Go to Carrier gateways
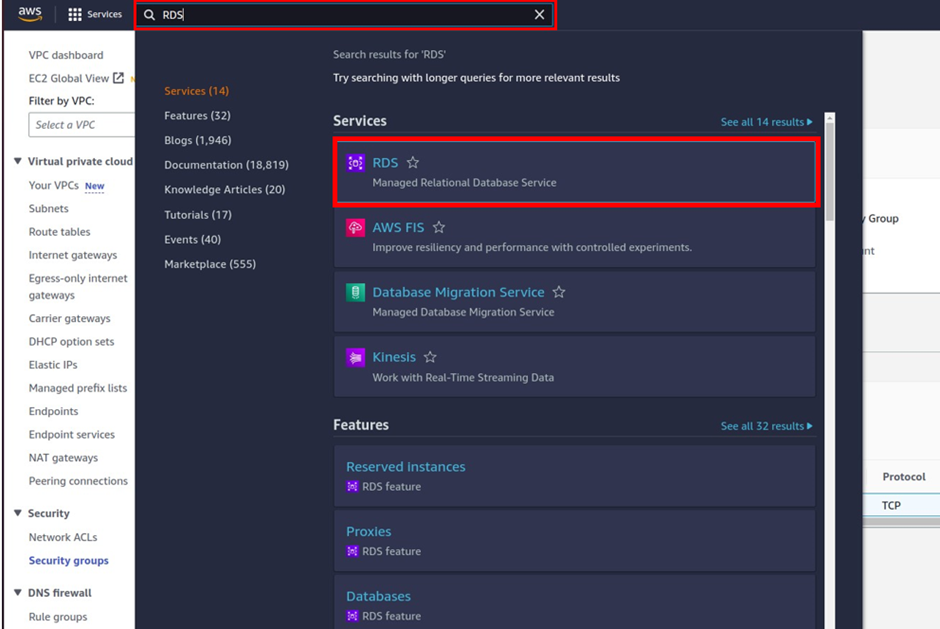The height and width of the screenshot is (629, 940). tap(70, 318)
